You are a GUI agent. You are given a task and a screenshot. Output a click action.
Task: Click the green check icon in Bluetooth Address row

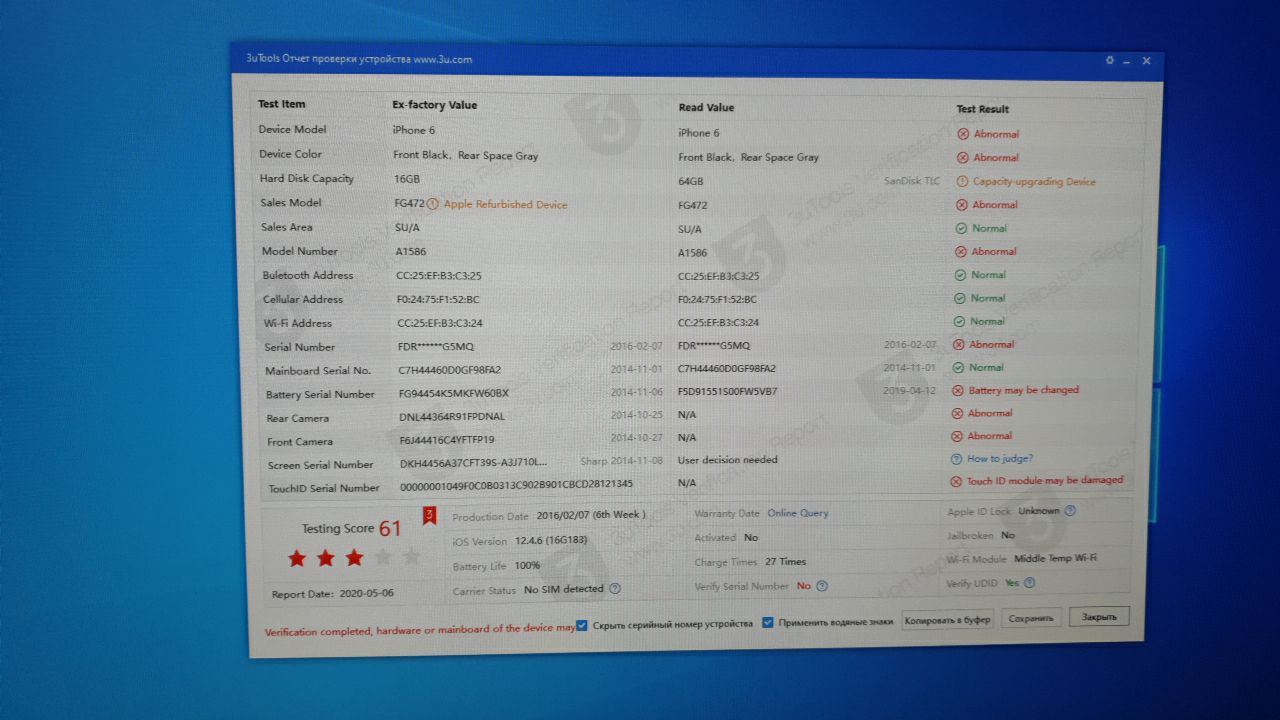(x=961, y=275)
